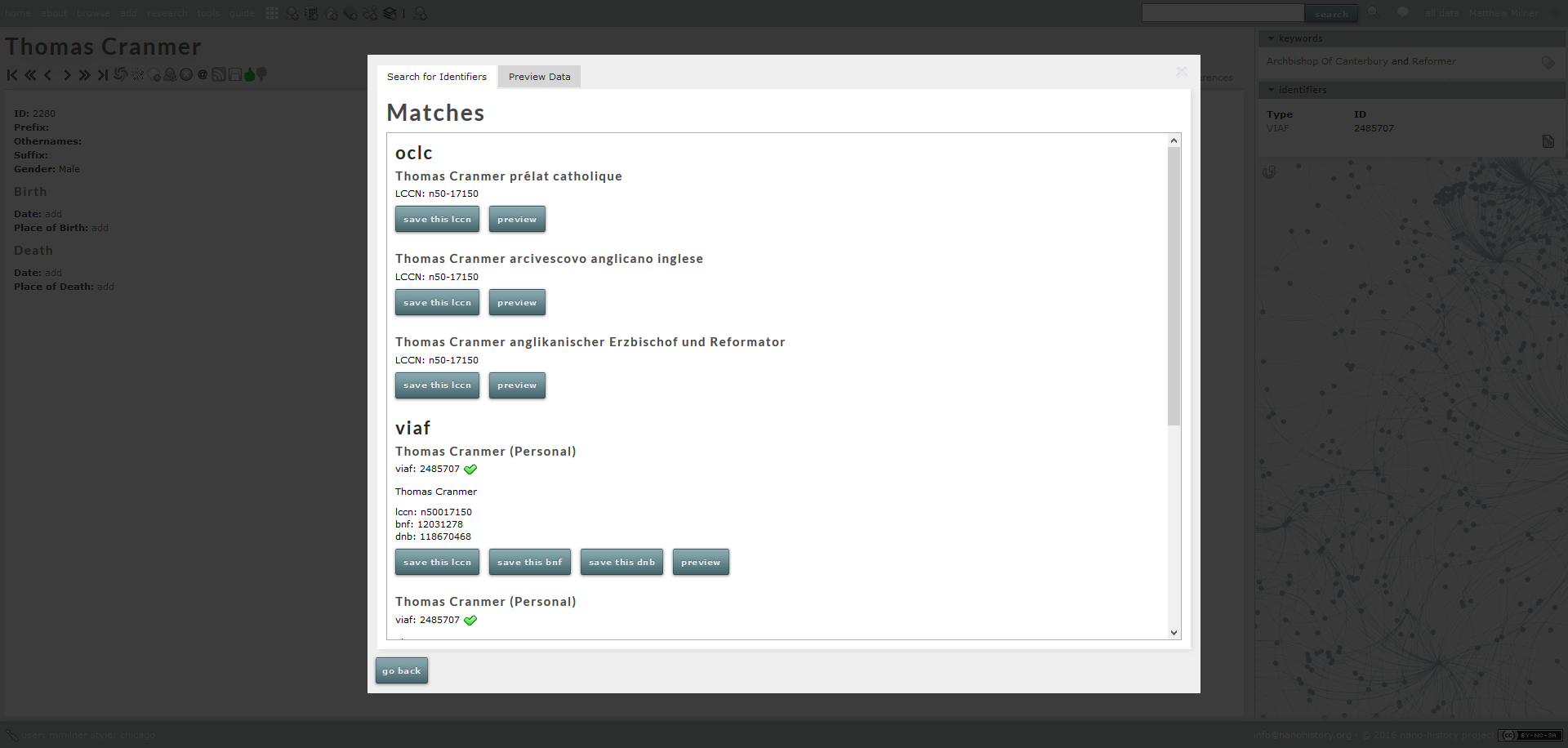
Task: Open Matthew Milner user link
Action: (1503, 13)
